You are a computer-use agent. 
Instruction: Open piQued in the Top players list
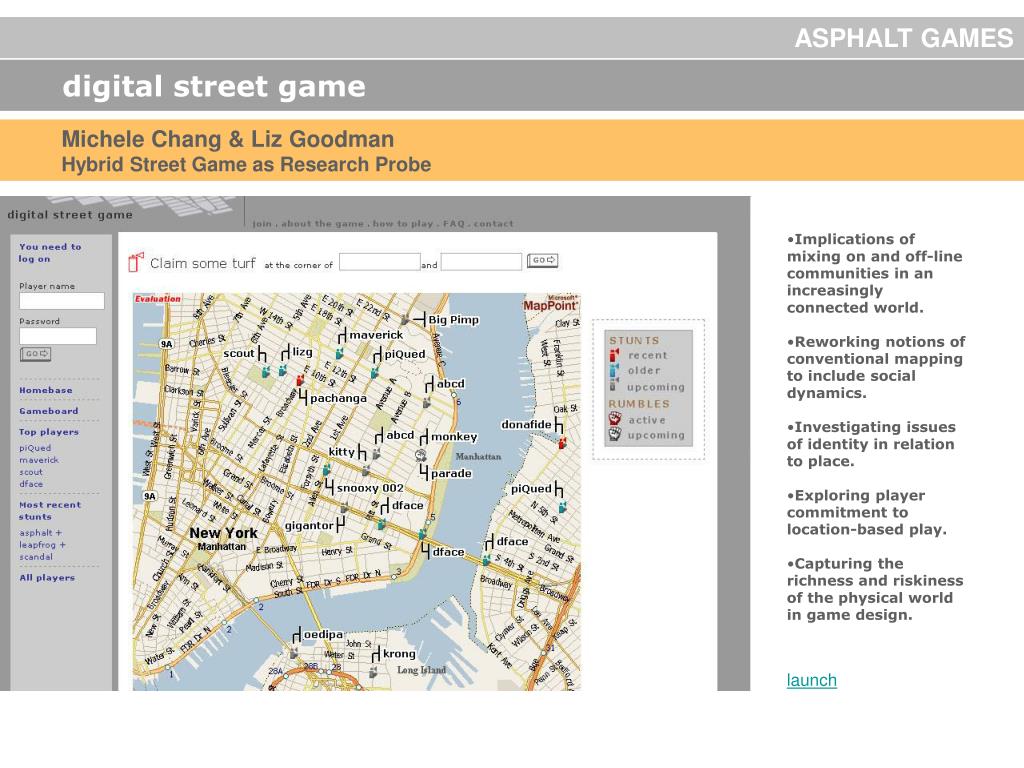click(35, 448)
